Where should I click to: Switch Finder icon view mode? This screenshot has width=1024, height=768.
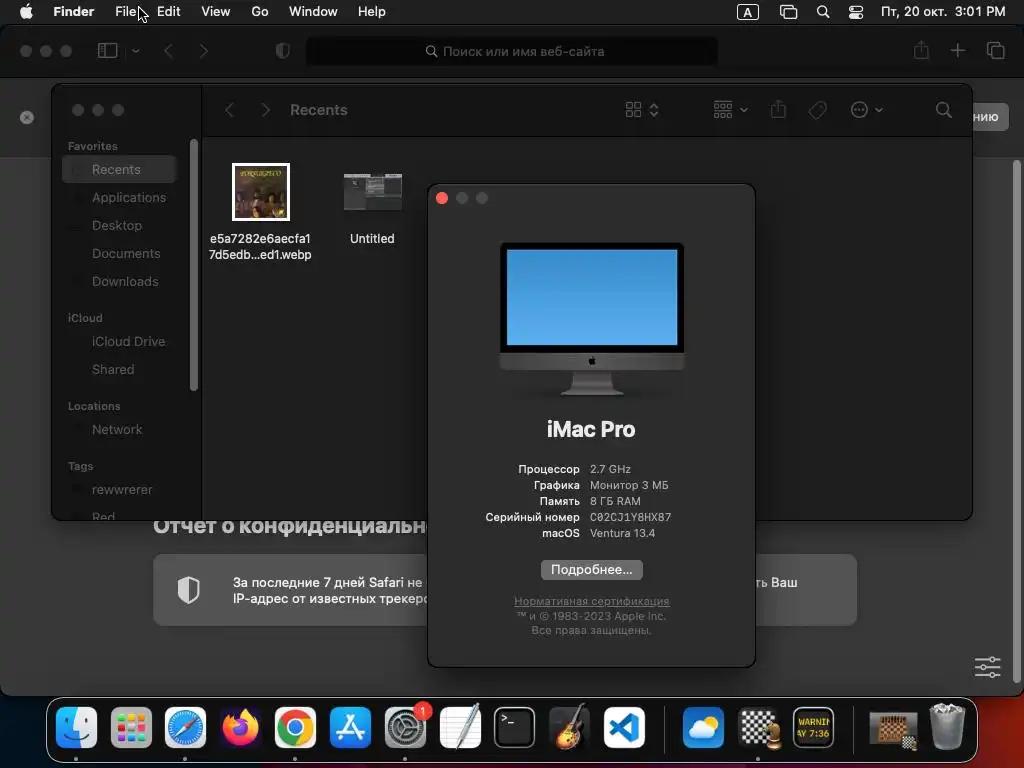(641, 110)
